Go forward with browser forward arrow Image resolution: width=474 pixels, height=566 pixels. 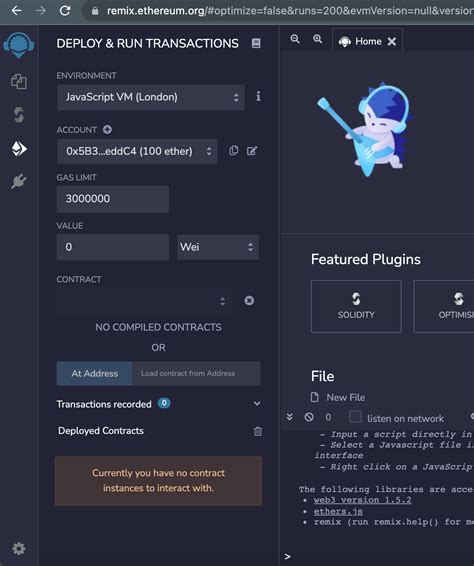(40, 11)
